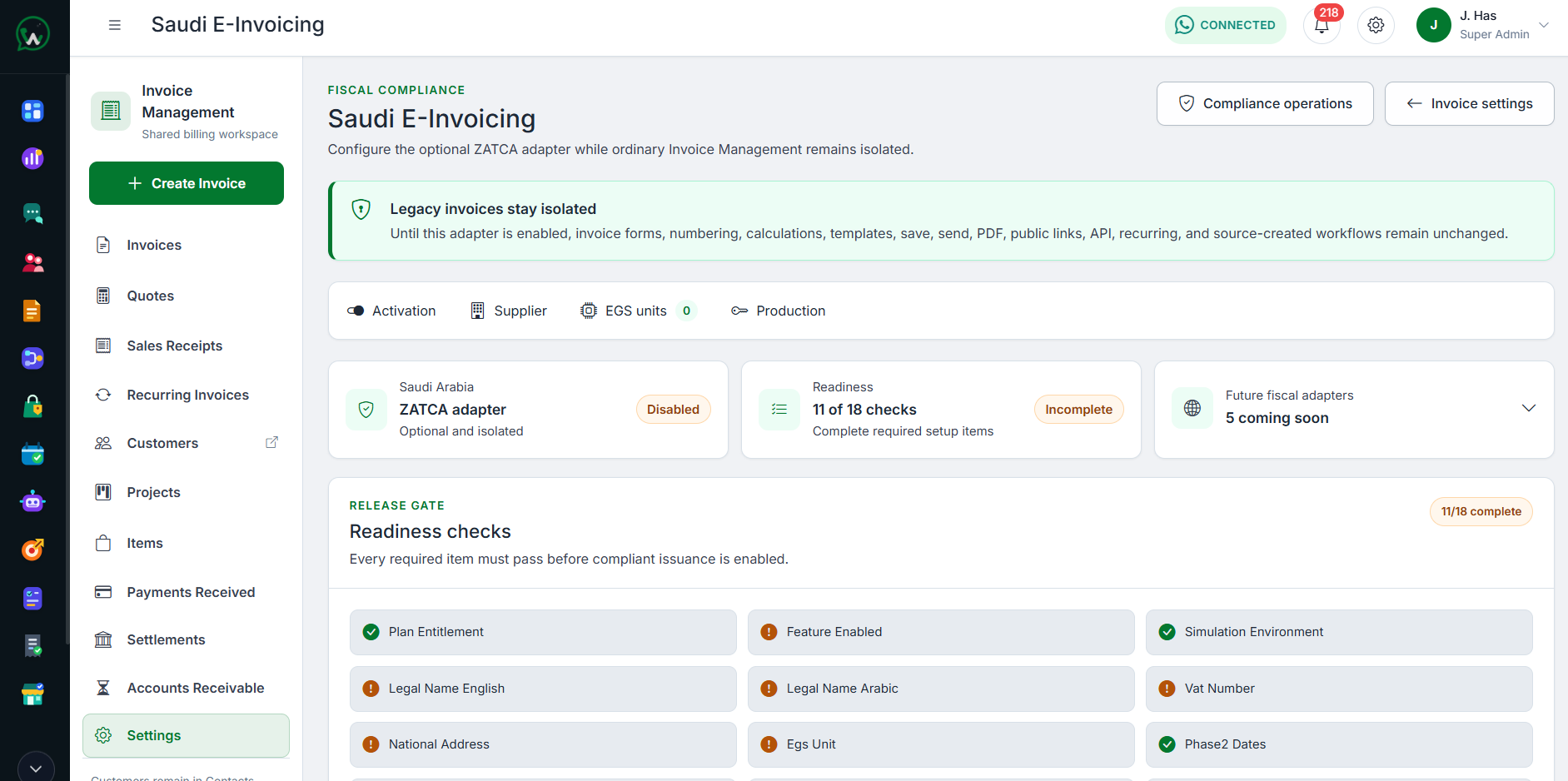Open the storefront icon in left rail

tap(32, 694)
